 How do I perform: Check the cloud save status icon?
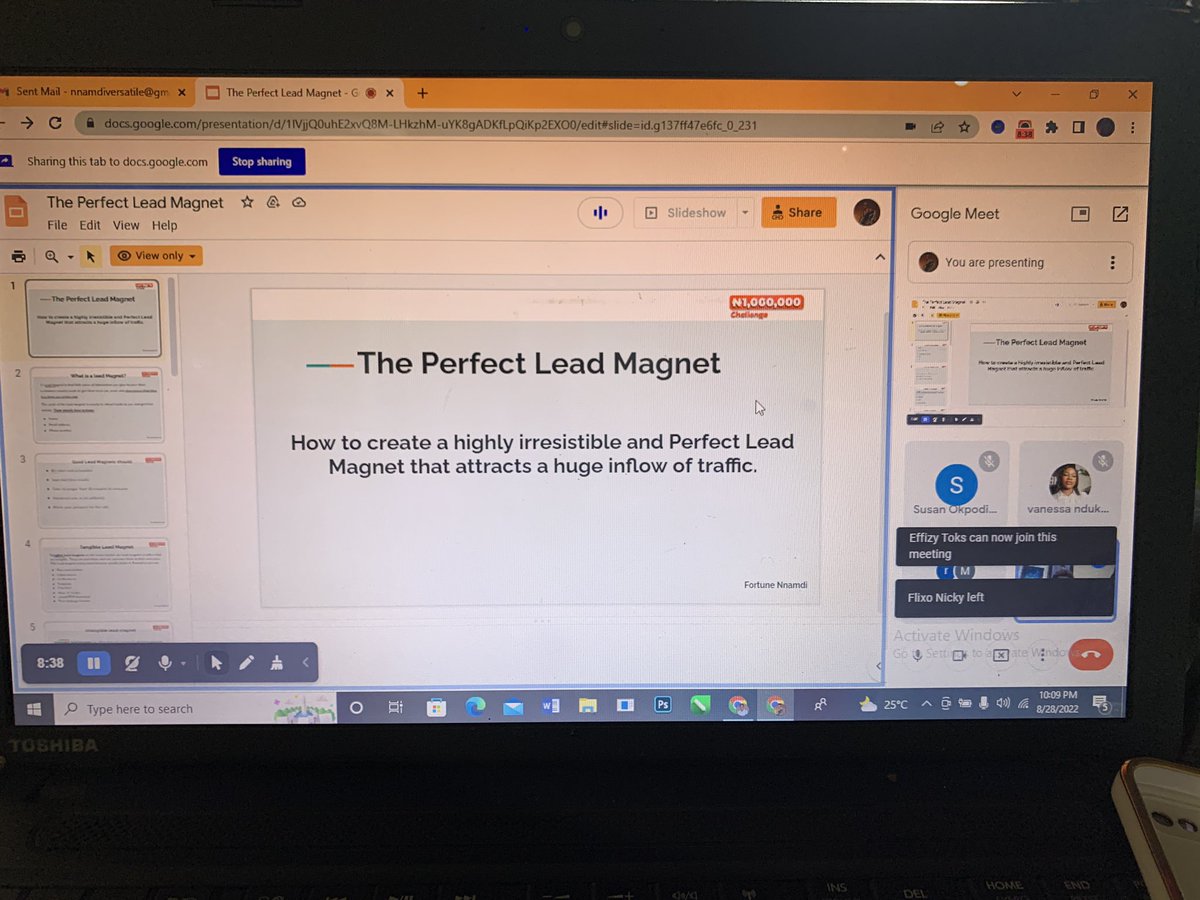tap(298, 202)
